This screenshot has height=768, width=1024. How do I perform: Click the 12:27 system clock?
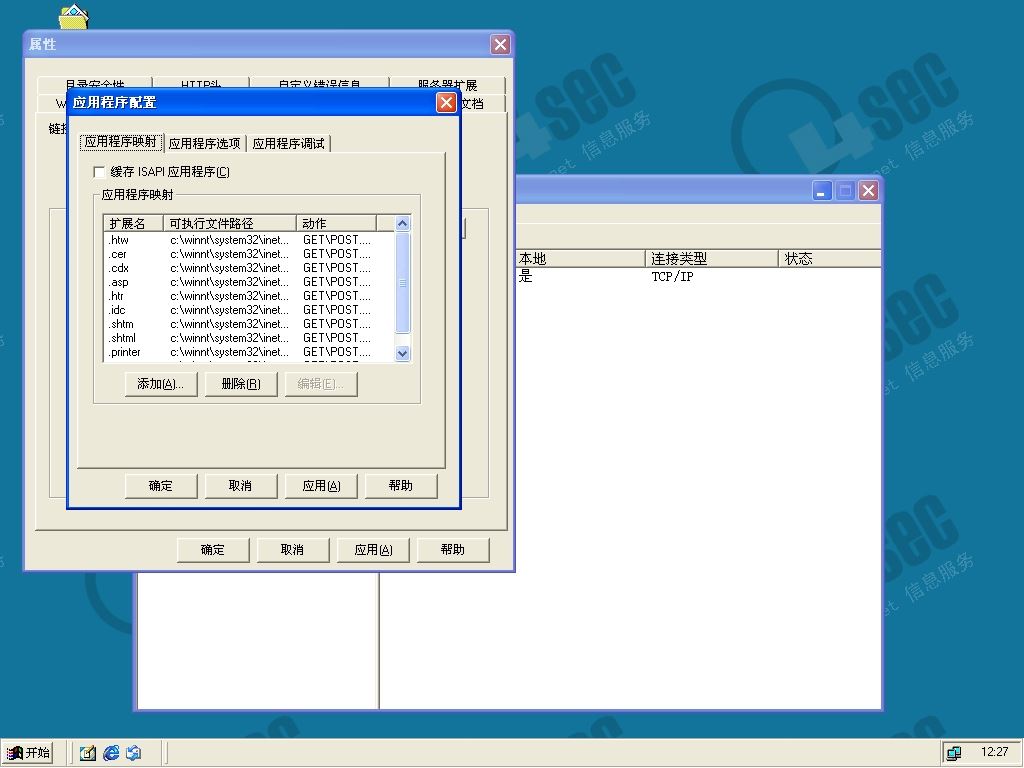(x=995, y=752)
